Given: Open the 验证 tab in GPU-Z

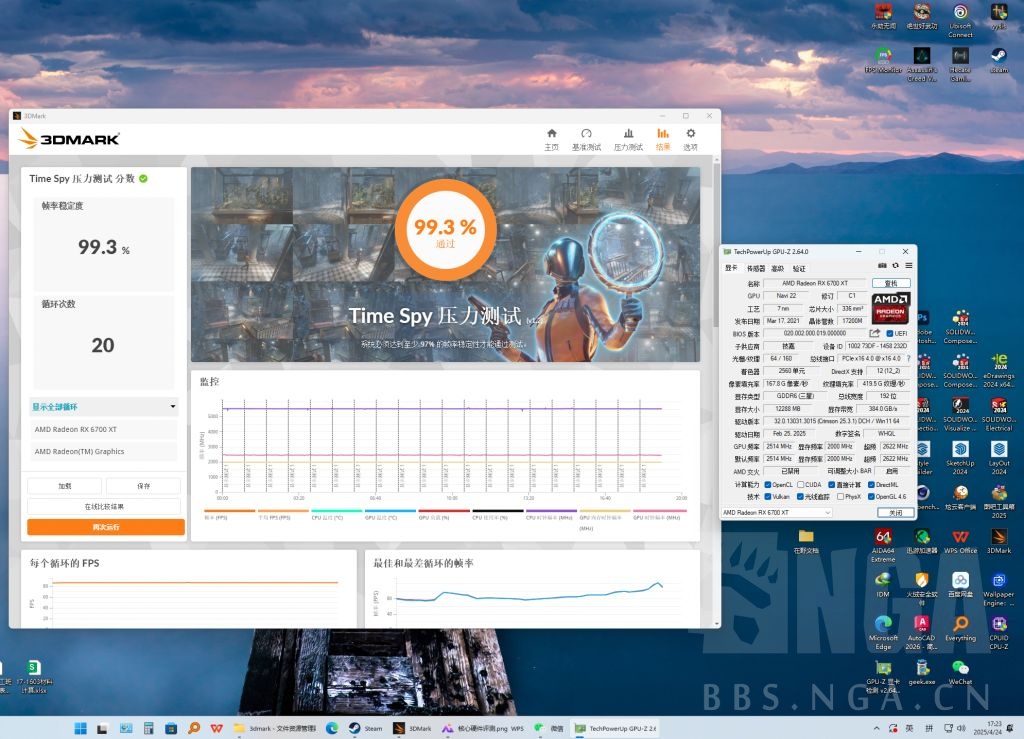Looking at the screenshot, I should coord(799,268).
